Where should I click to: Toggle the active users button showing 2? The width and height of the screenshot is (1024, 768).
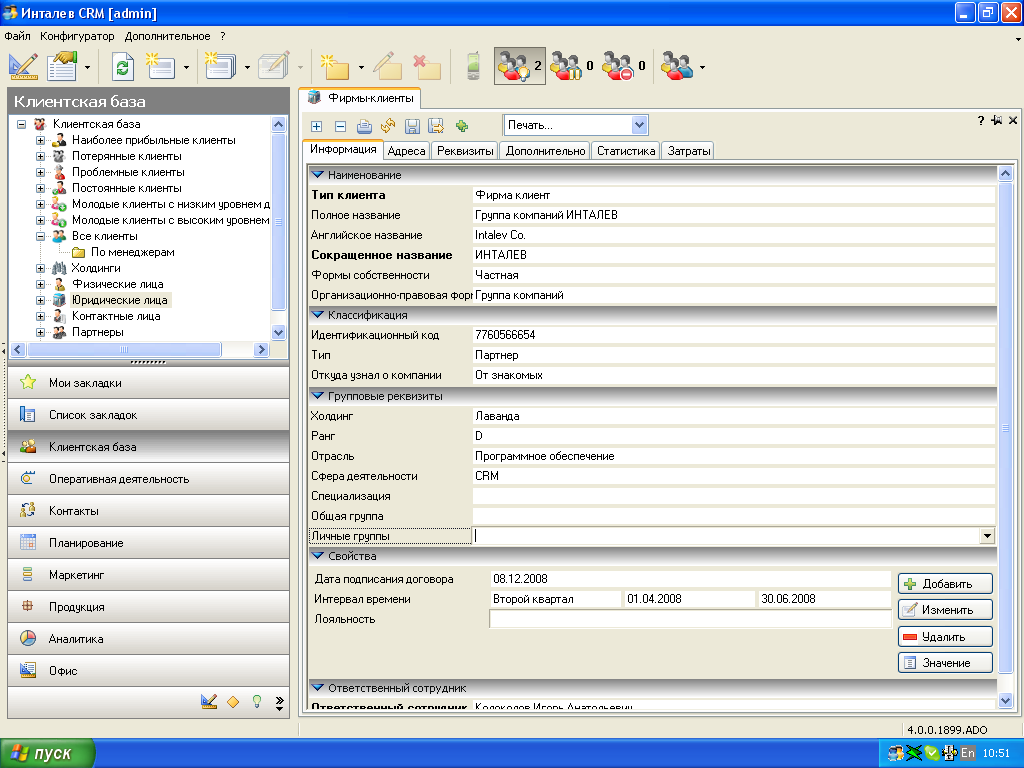519,67
